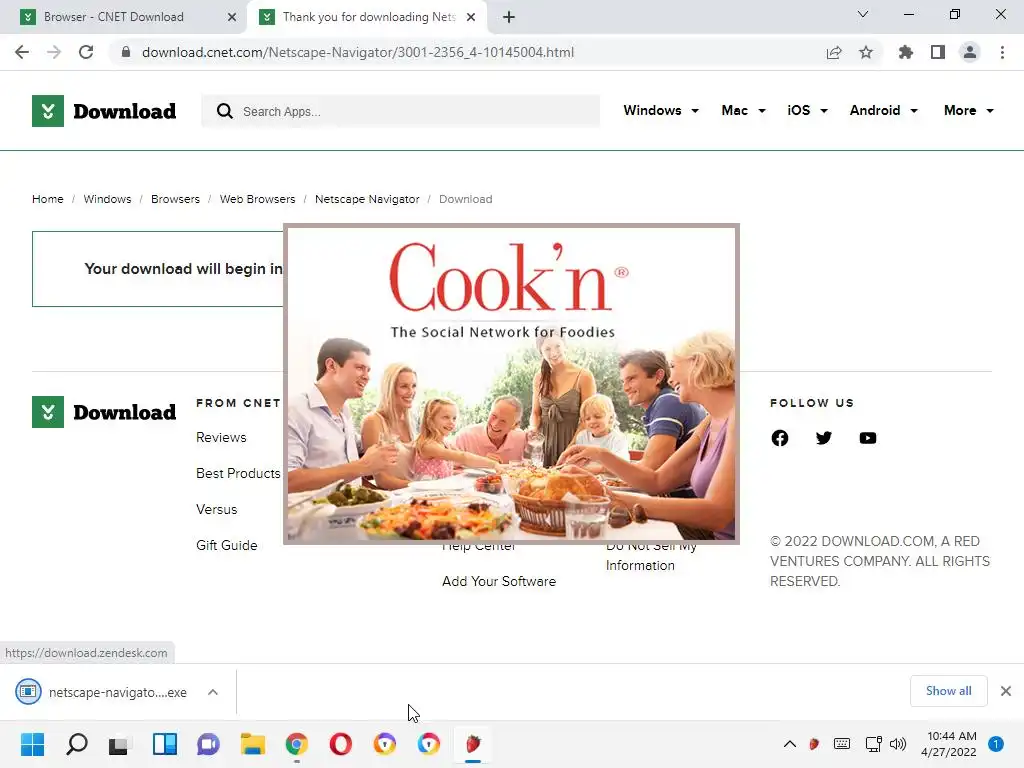The height and width of the screenshot is (768, 1024).
Task: Toggle the browser side panel icon
Action: [938, 52]
